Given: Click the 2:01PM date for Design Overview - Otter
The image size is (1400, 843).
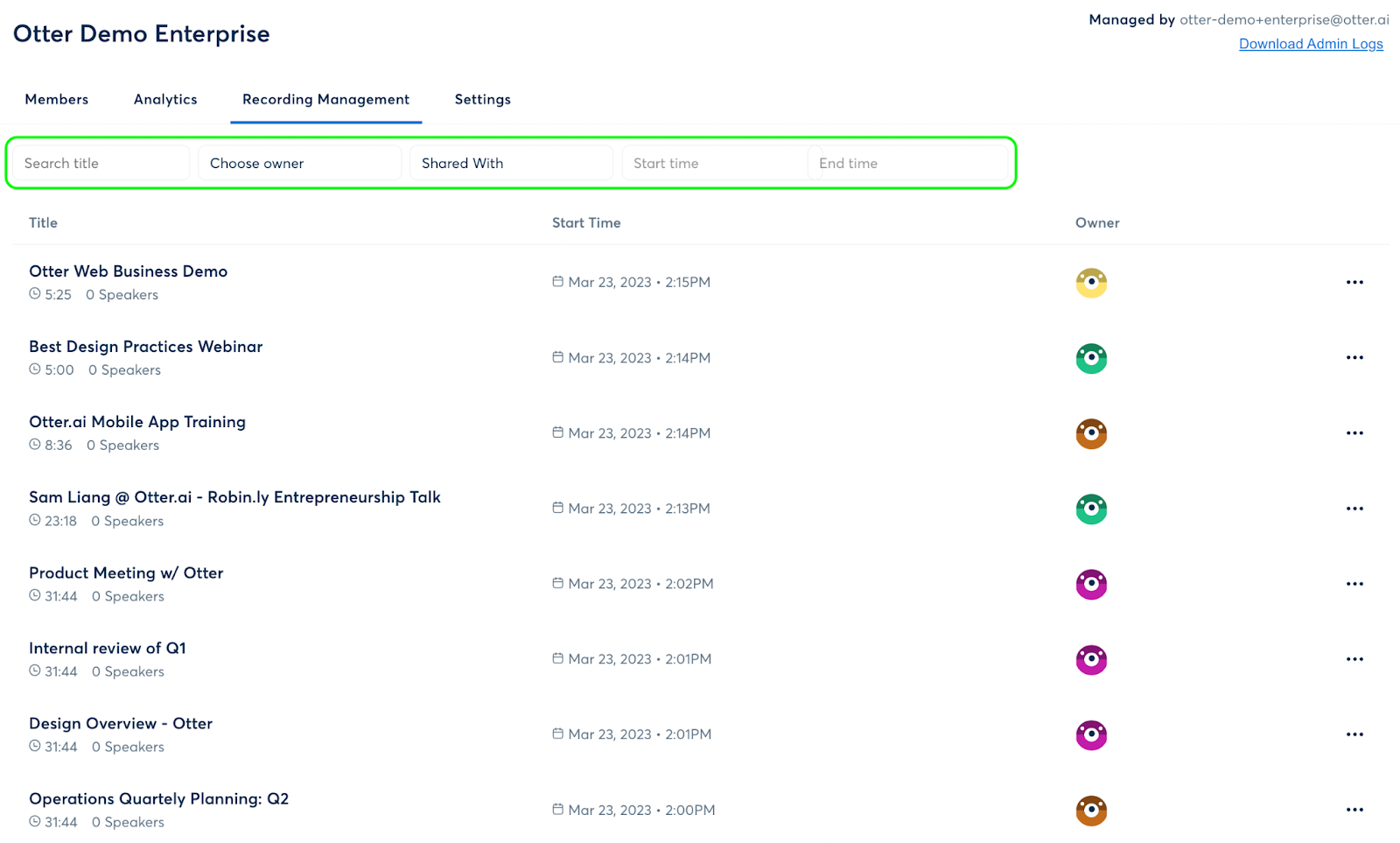Looking at the screenshot, I should pyautogui.click(x=640, y=734).
